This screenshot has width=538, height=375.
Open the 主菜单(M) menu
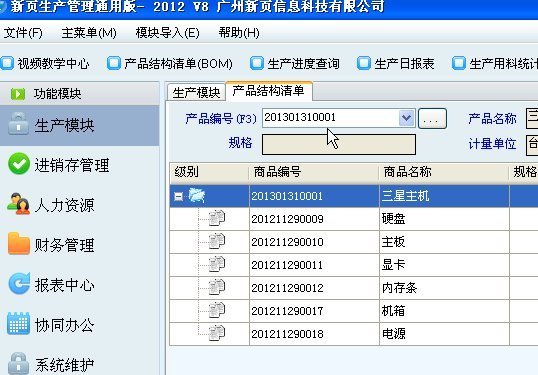click(89, 33)
